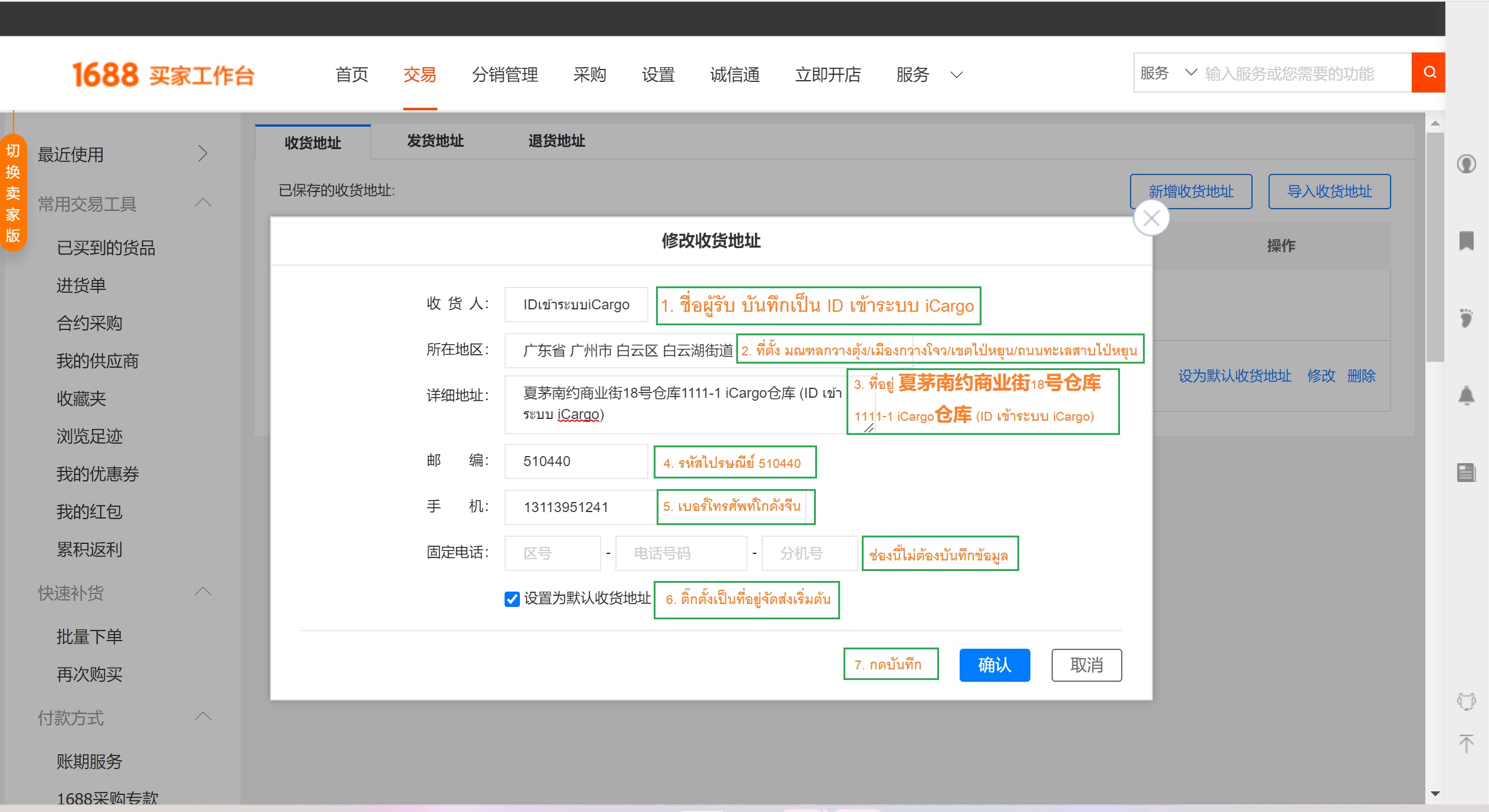The image size is (1489, 812).
Task: Open the search category 服务 dropdown
Action: [1168, 73]
